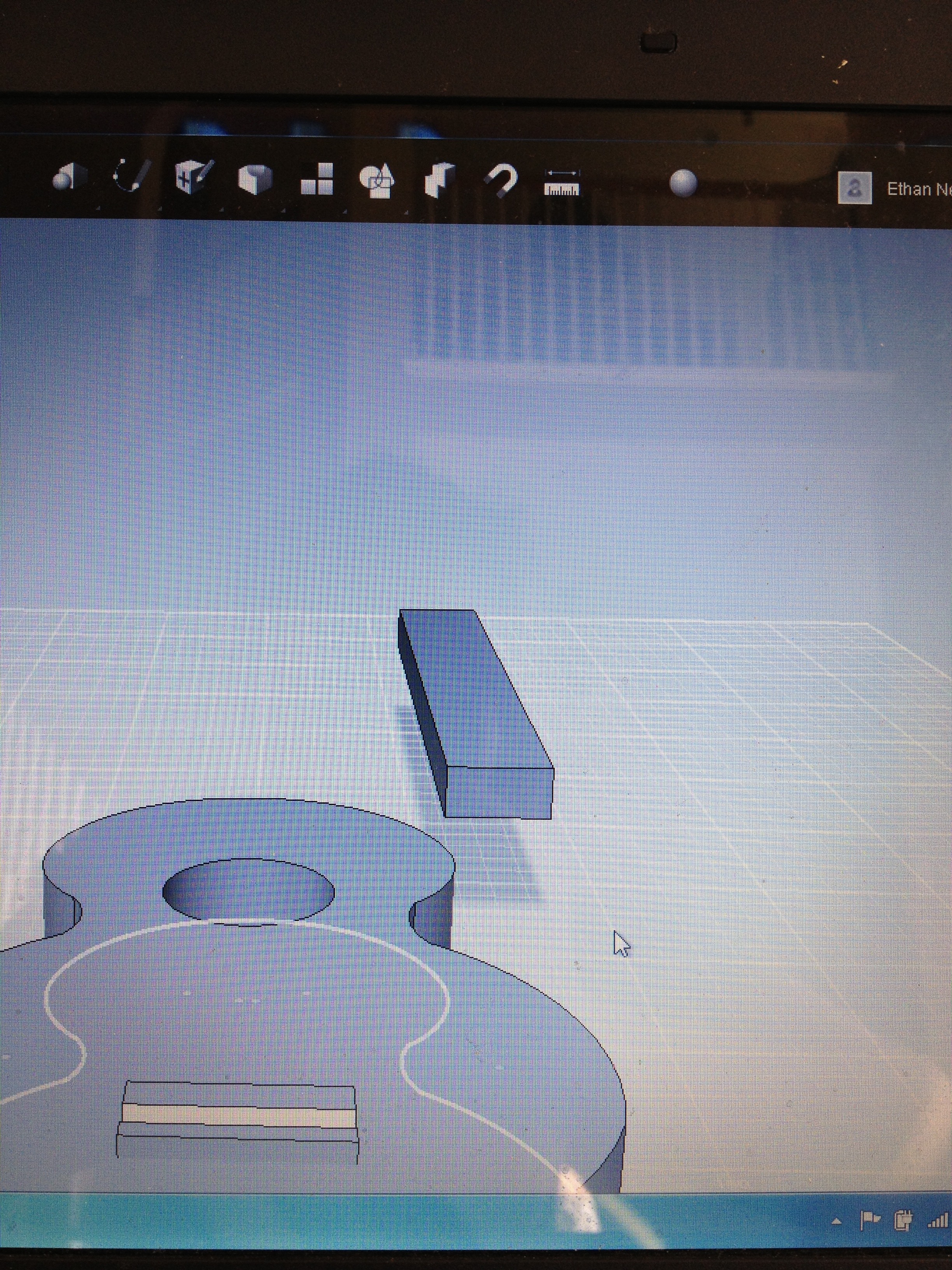The image size is (952, 1270).
Task: Open the Combine tool menu
Action: 439,180
